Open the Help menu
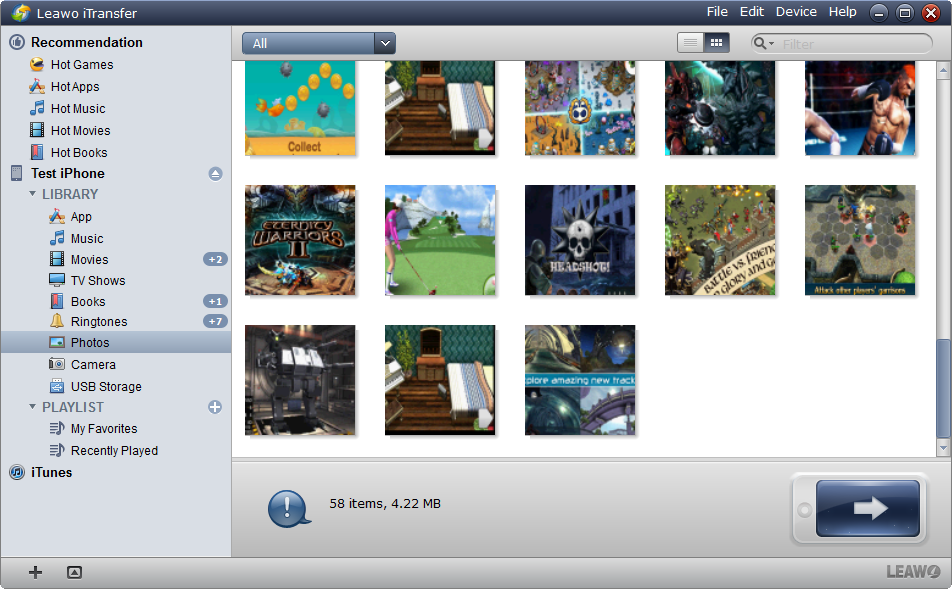 pyautogui.click(x=843, y=12)
